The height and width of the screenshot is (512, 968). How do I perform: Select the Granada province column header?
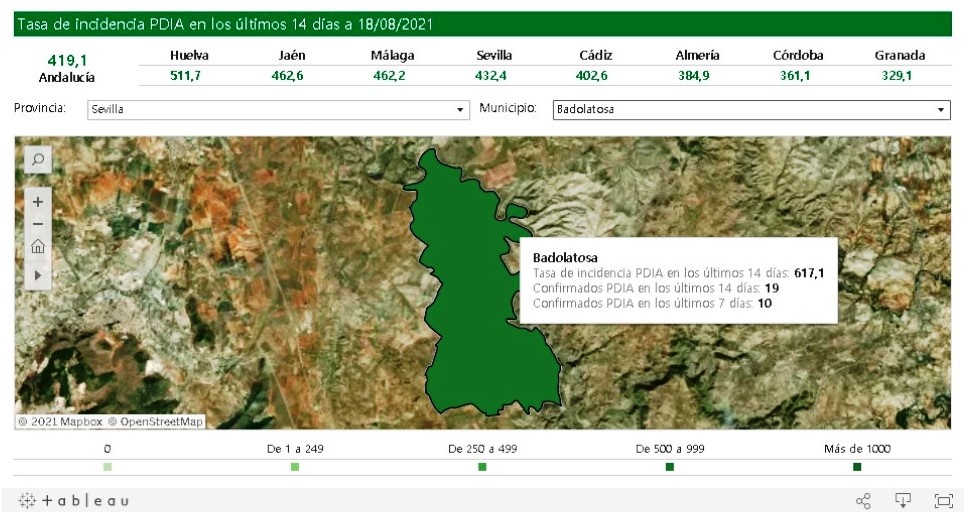coord(899,56)
